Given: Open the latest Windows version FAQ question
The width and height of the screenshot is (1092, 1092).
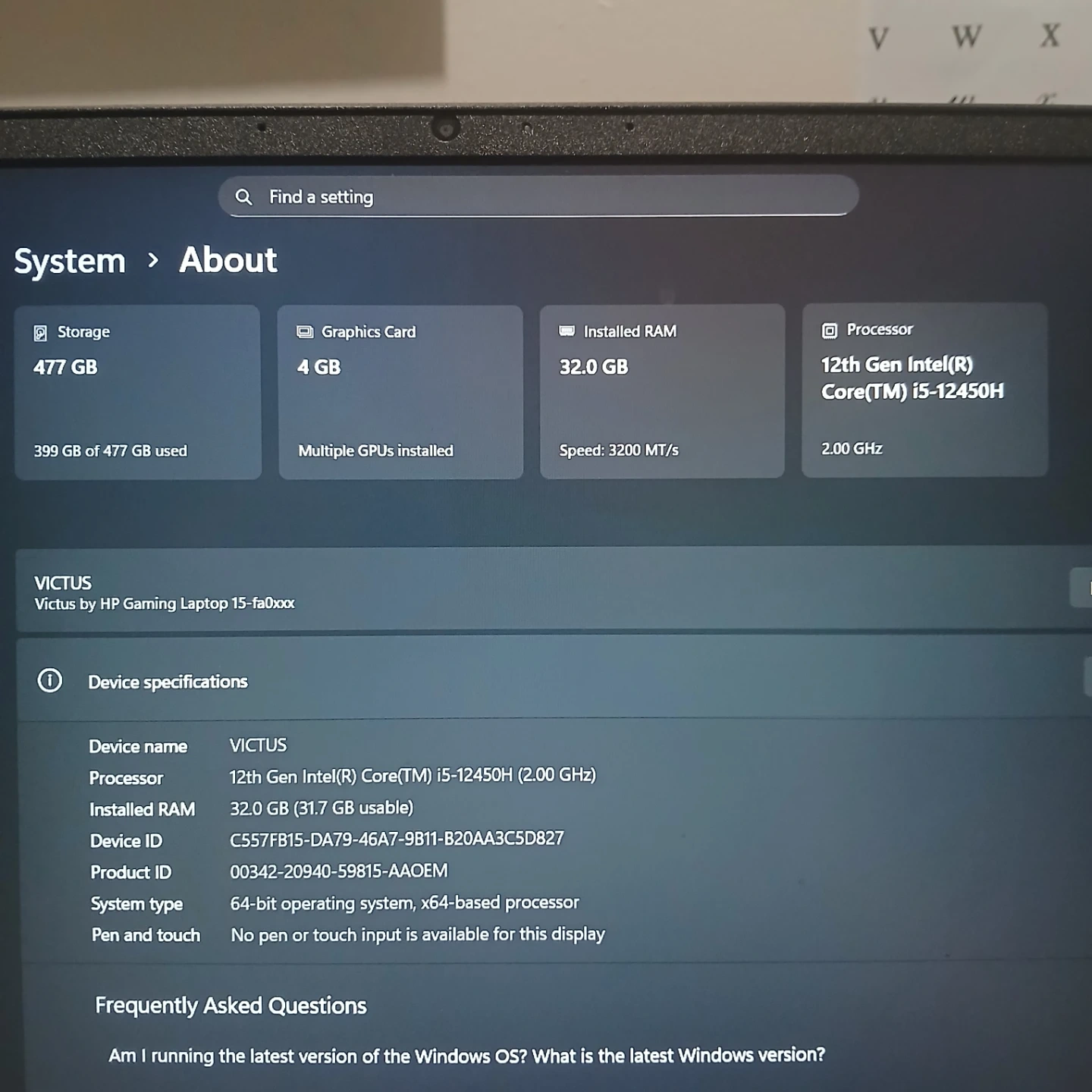Looking at the screenshot, I should [x=466, y=1056].
